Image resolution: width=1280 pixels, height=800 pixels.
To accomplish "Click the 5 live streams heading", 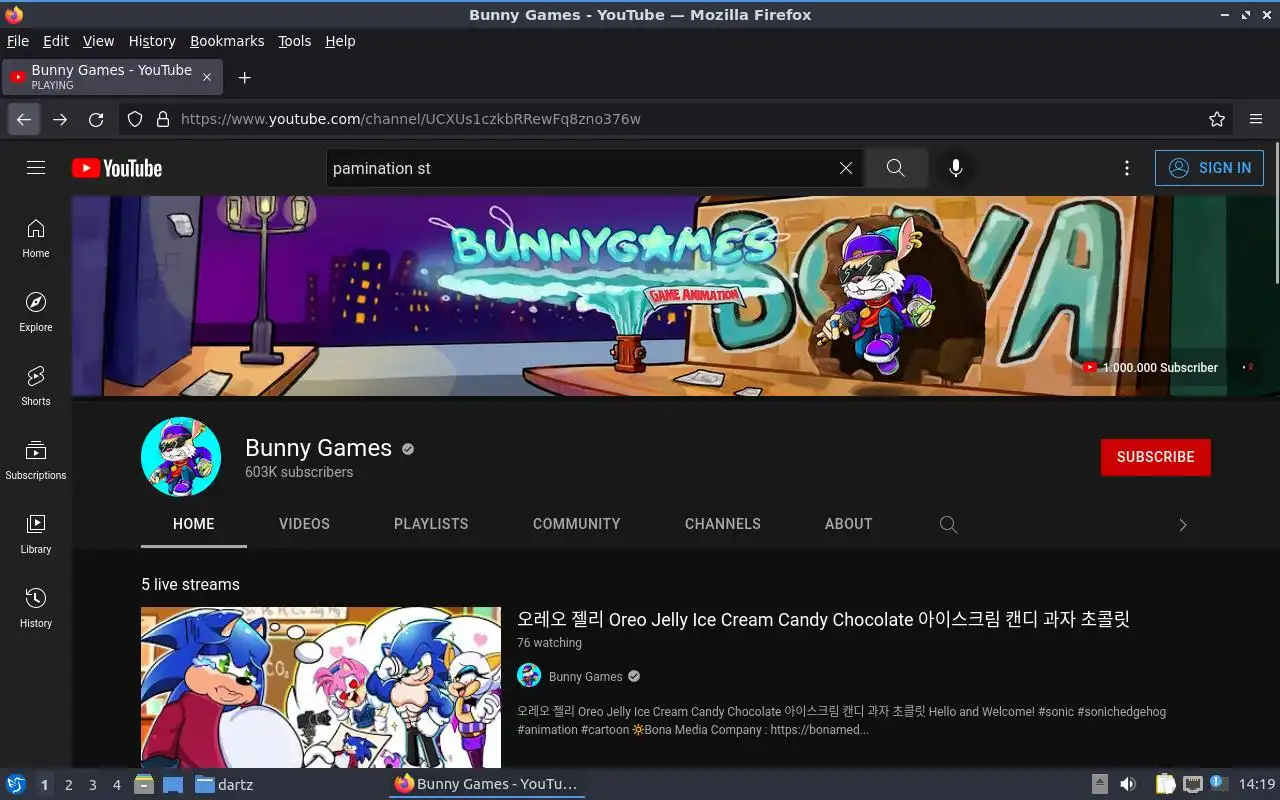I will point(190,584).
